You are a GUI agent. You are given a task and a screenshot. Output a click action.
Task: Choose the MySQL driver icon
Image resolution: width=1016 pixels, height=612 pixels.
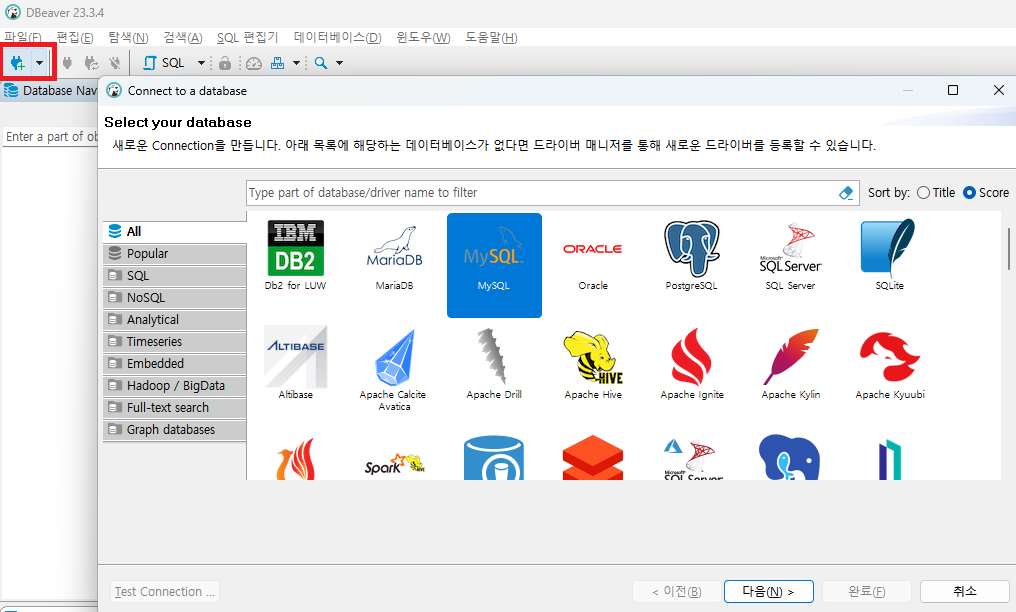(x=494, y=266)
